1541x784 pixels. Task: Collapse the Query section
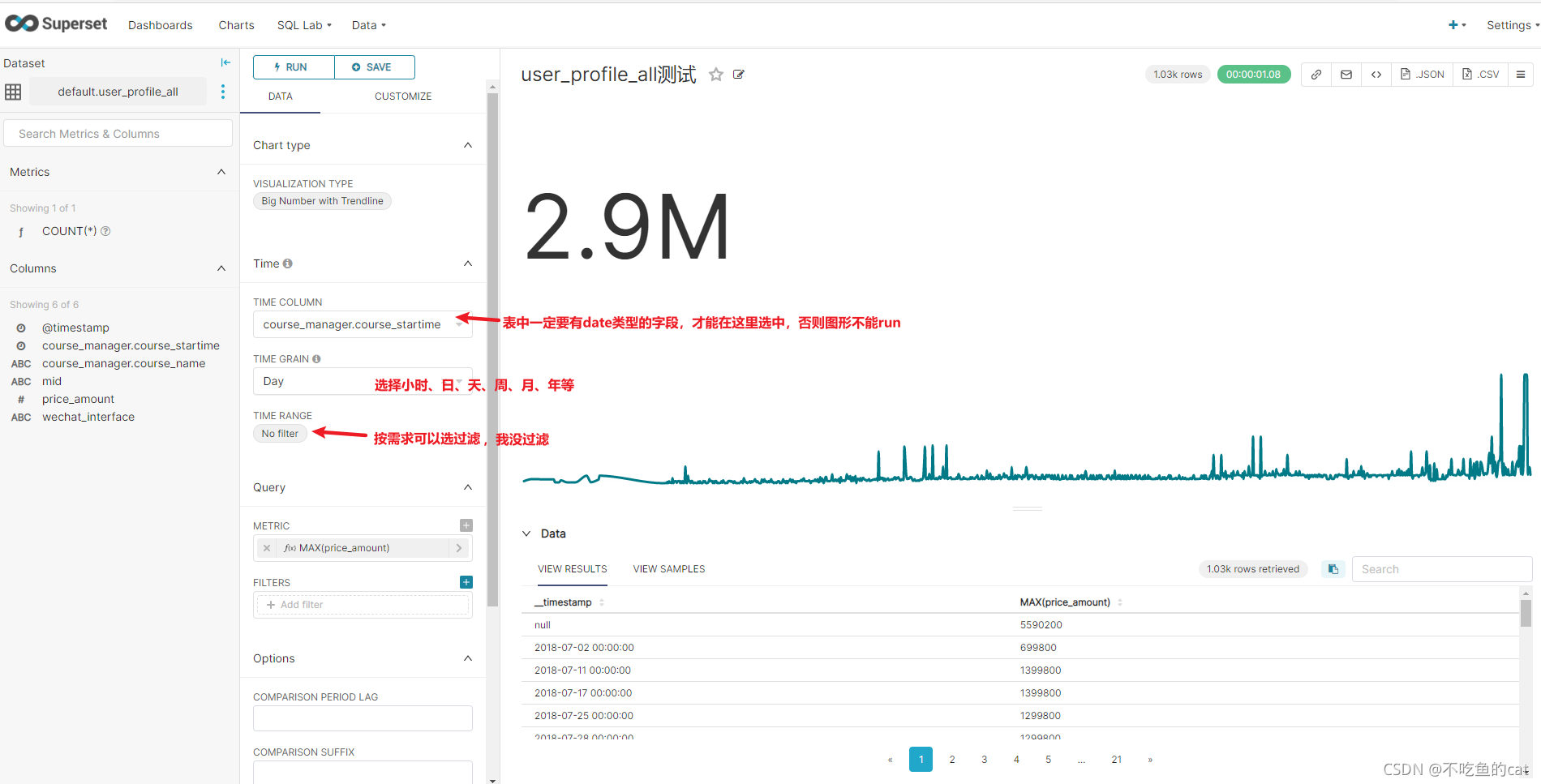[468, 487]
